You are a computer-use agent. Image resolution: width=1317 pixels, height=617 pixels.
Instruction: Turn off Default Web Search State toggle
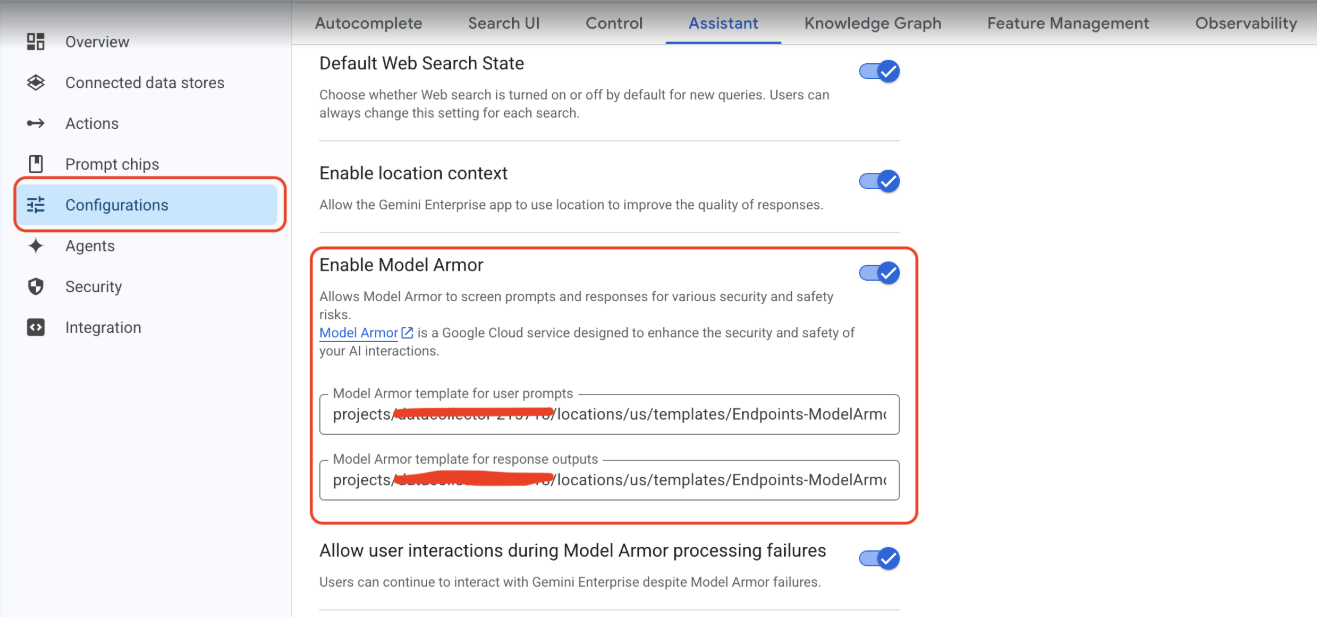pyautogui.click(x=880, y=71)
